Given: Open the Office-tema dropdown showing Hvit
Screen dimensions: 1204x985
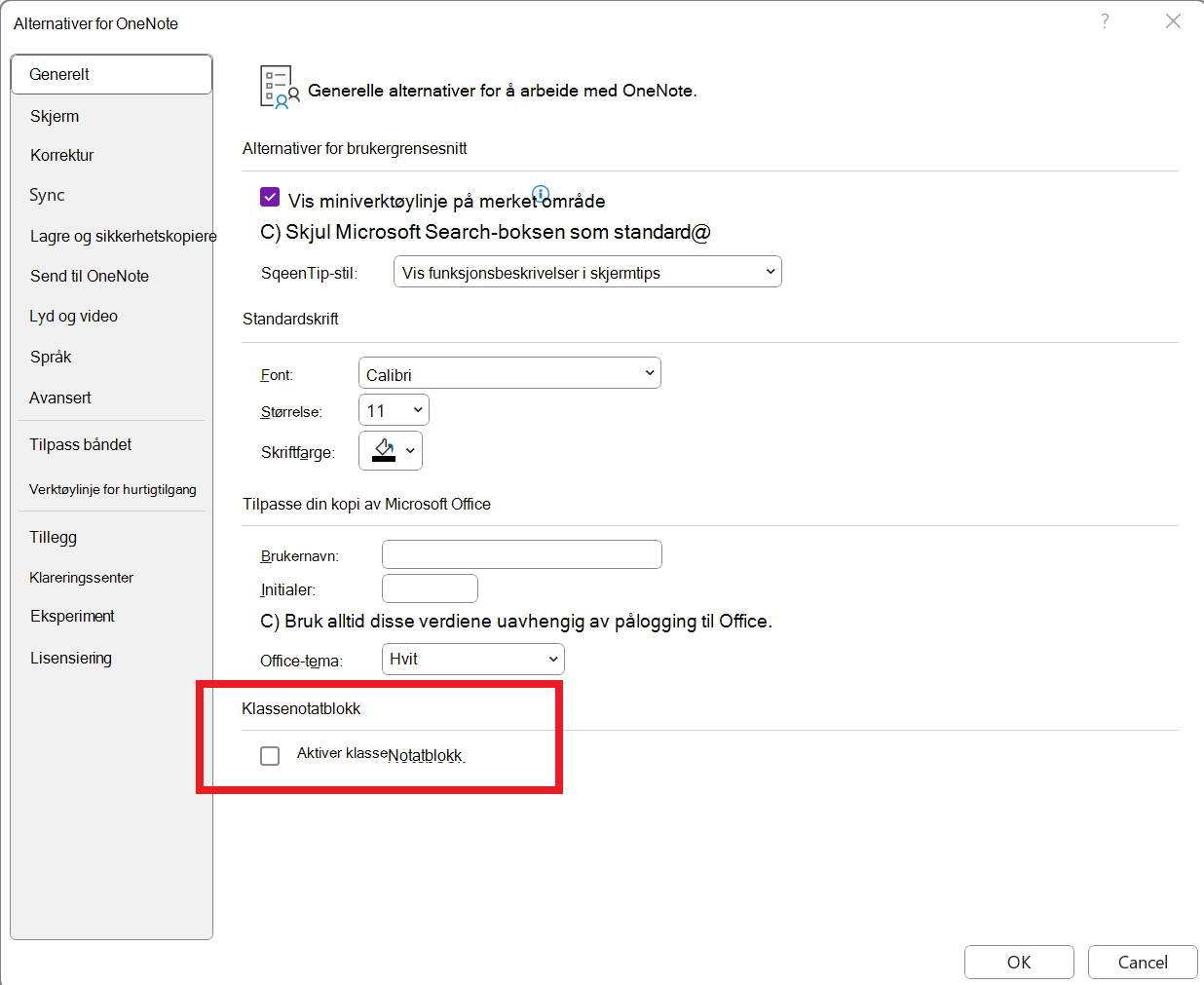Looking at the screenshot, I should [x=472, y=660].
